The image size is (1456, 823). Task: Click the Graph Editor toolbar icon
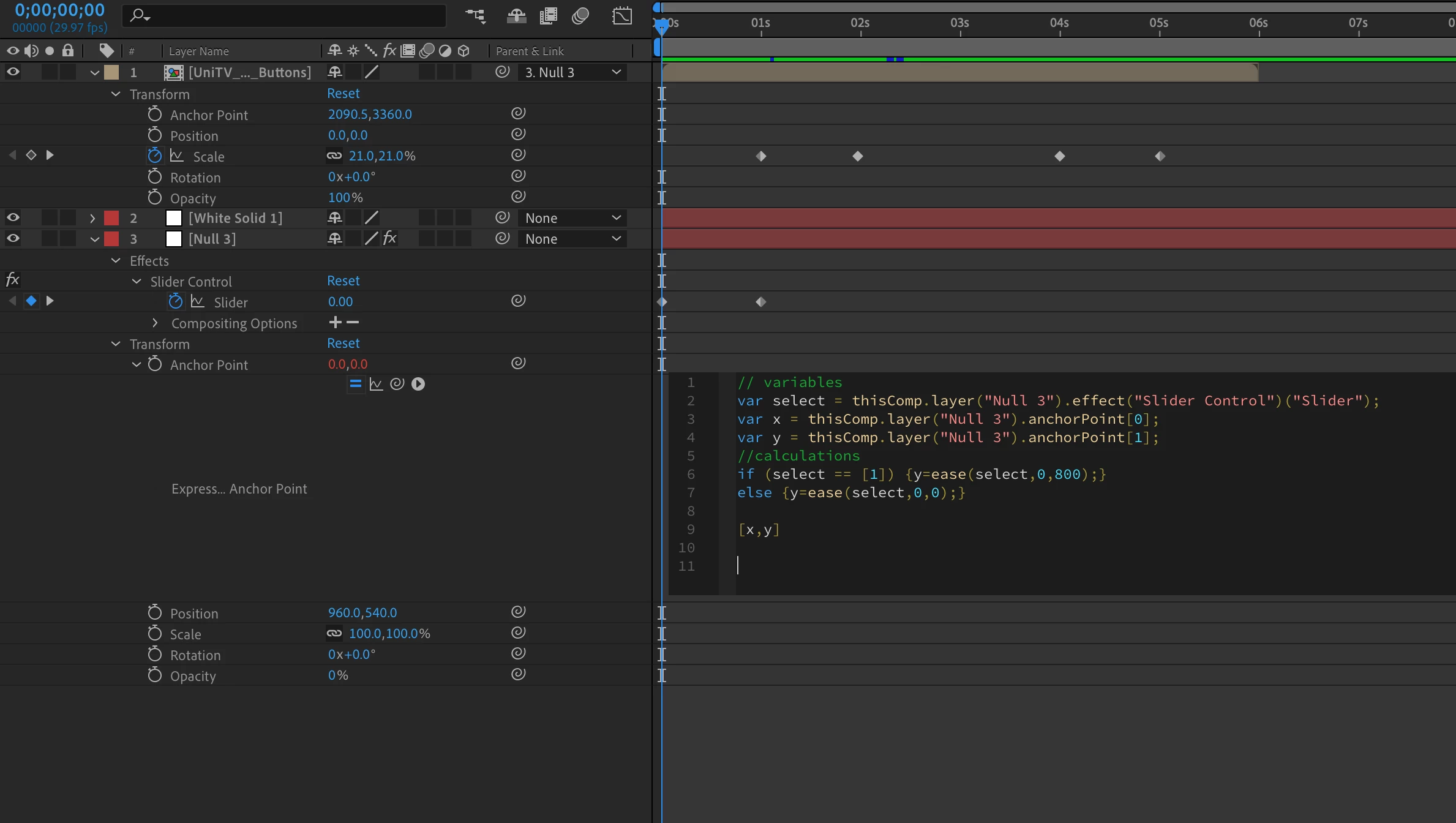[622, 15]
